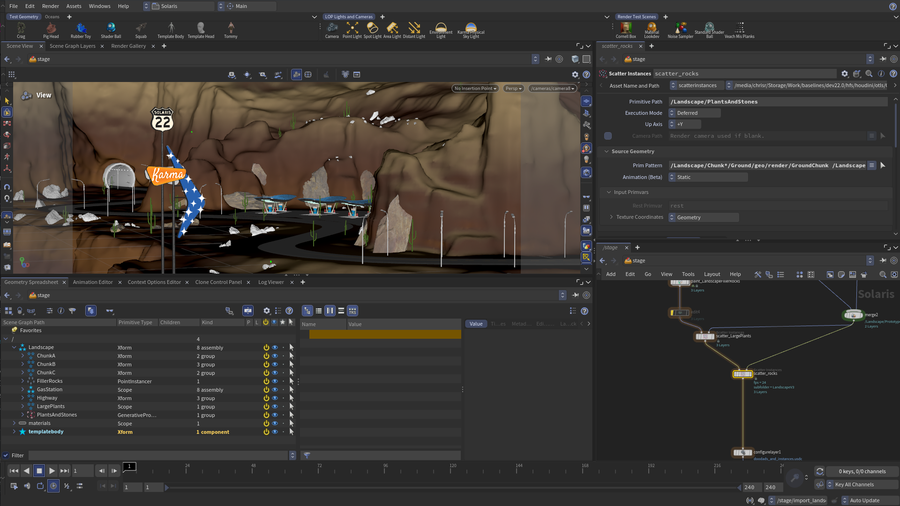The height and width of the screenshot is (506, 900).
Task: Click the timeline current frame marker
Action: click(130, 466)
